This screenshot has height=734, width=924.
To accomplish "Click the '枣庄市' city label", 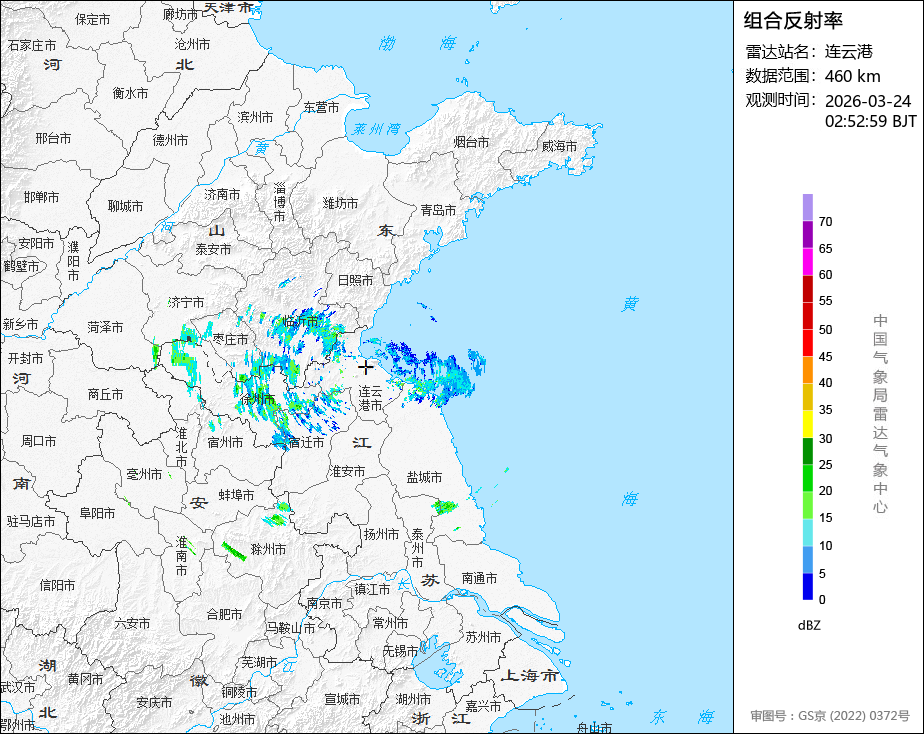I will [x=230, y=339].
